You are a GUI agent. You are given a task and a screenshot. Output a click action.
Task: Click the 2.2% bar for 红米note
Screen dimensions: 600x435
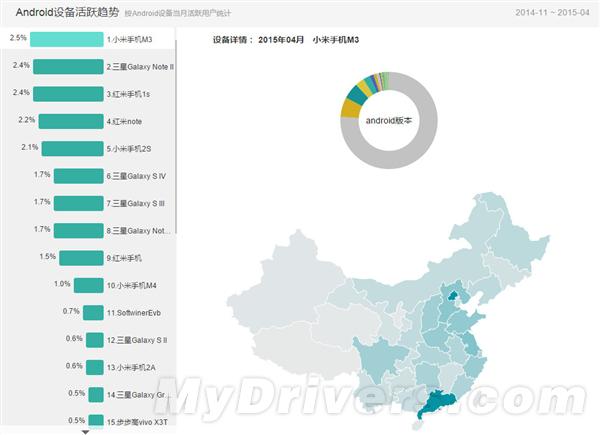71,121
